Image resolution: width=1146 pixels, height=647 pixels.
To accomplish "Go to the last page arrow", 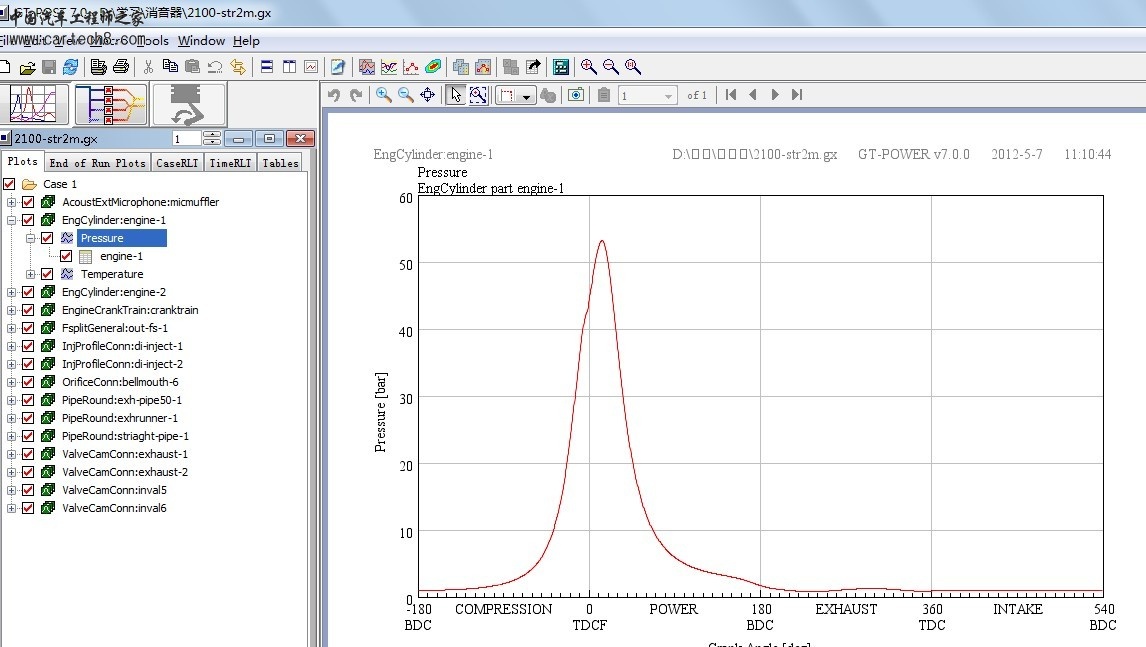I will 797,95.
